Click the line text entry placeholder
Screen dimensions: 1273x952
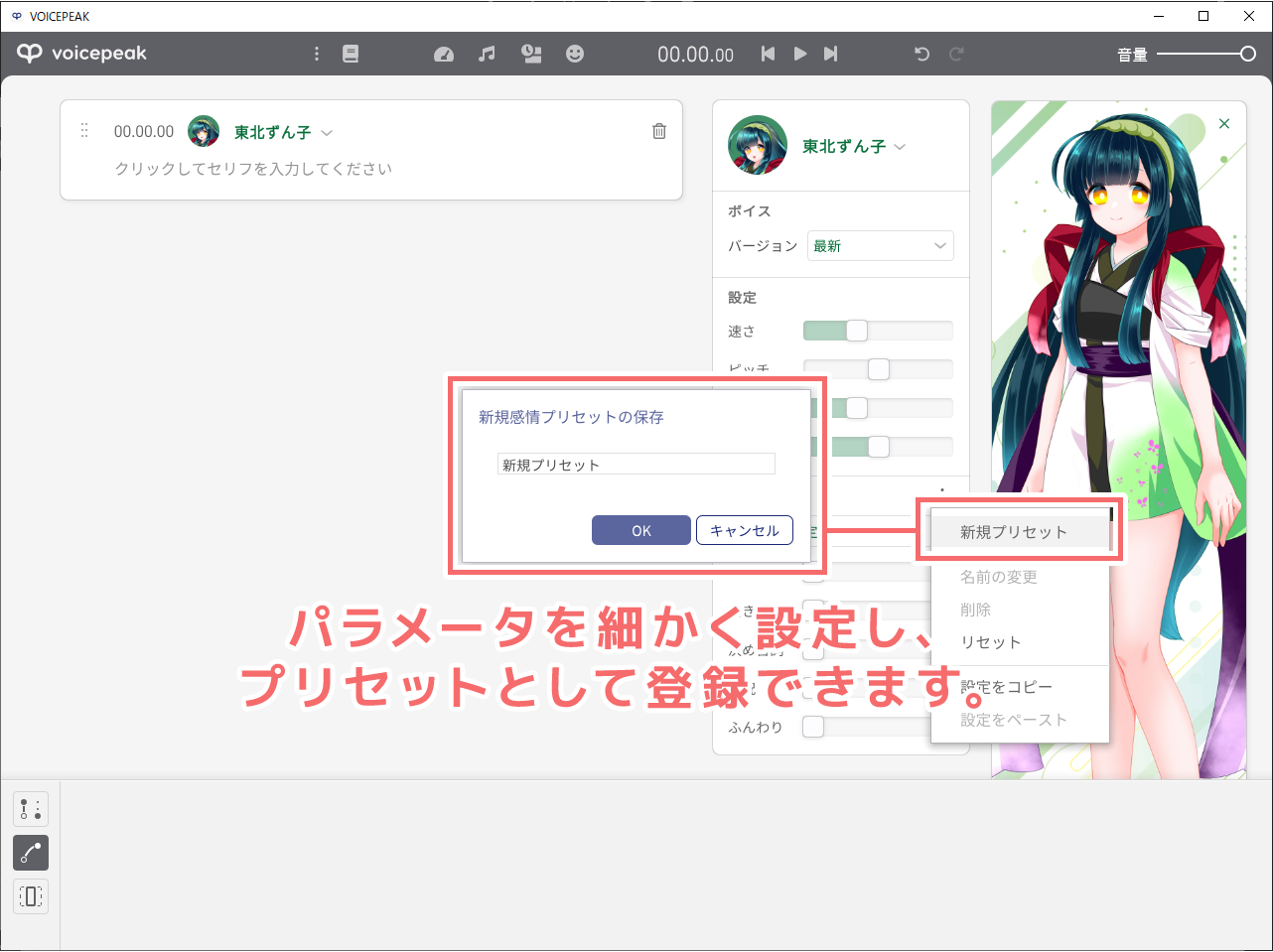[253, 169]
